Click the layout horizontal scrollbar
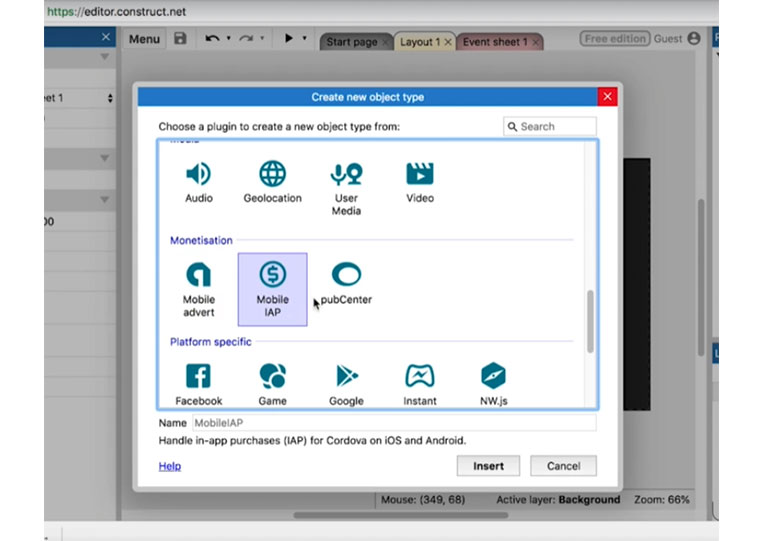The height and width of the screenshot is (541, 763). click(401, 515)
